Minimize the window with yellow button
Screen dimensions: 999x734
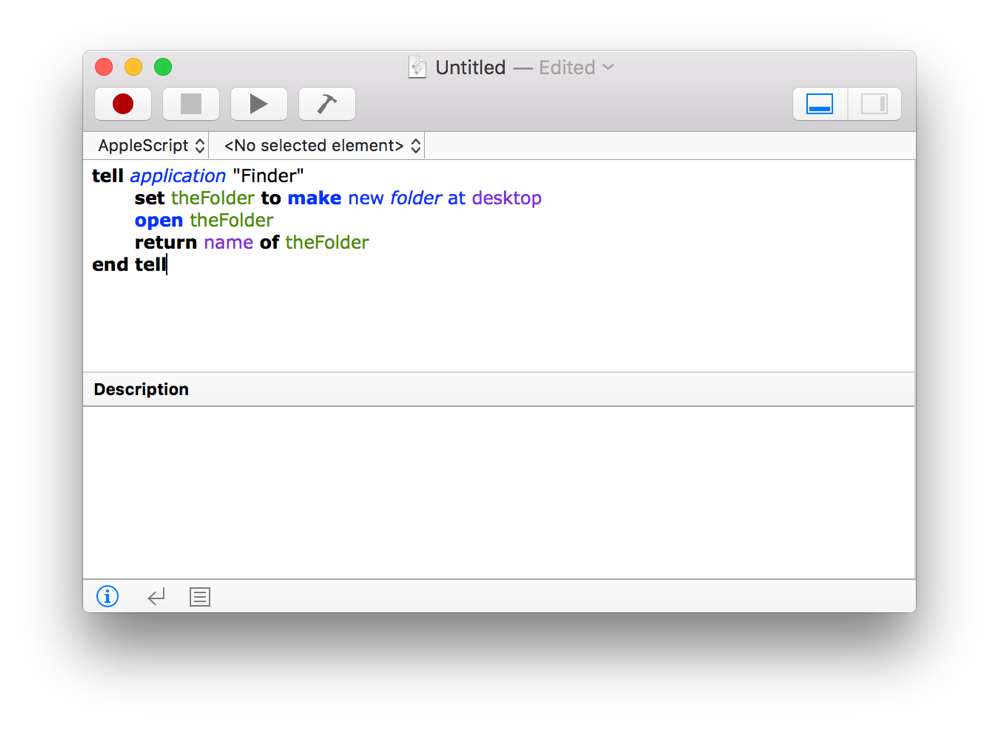click(x=133, y=67)
